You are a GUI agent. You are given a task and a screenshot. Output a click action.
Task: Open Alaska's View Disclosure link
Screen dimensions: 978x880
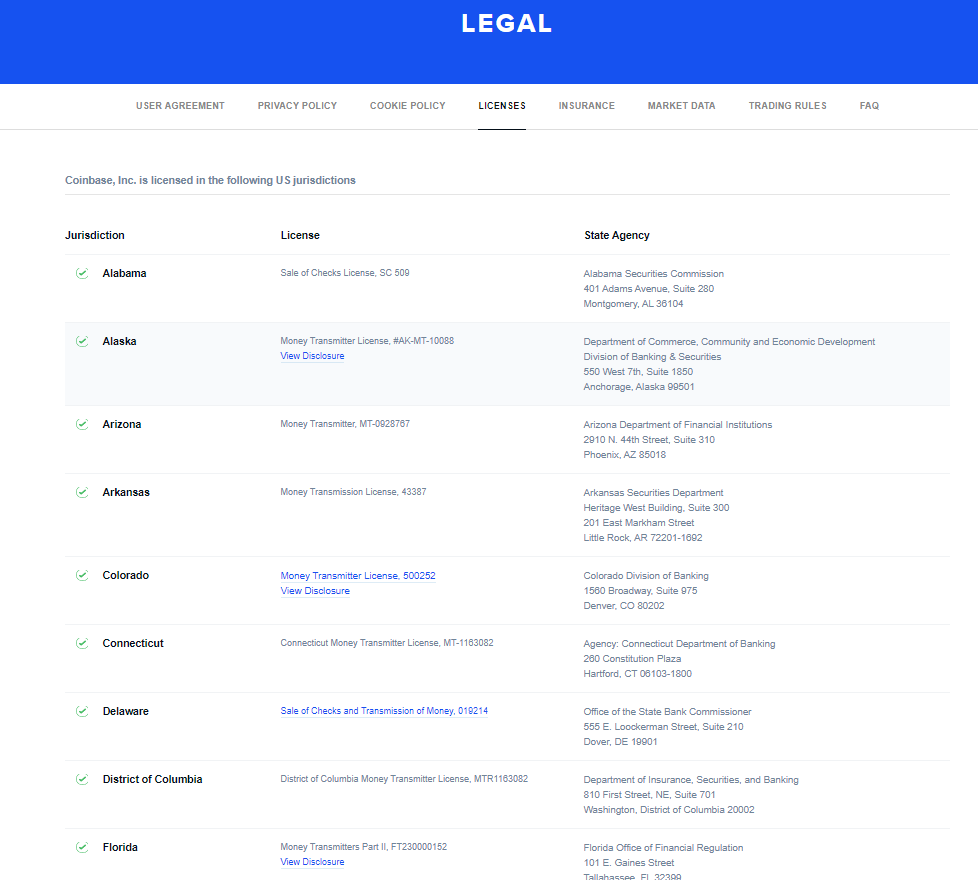pos(312,356)
